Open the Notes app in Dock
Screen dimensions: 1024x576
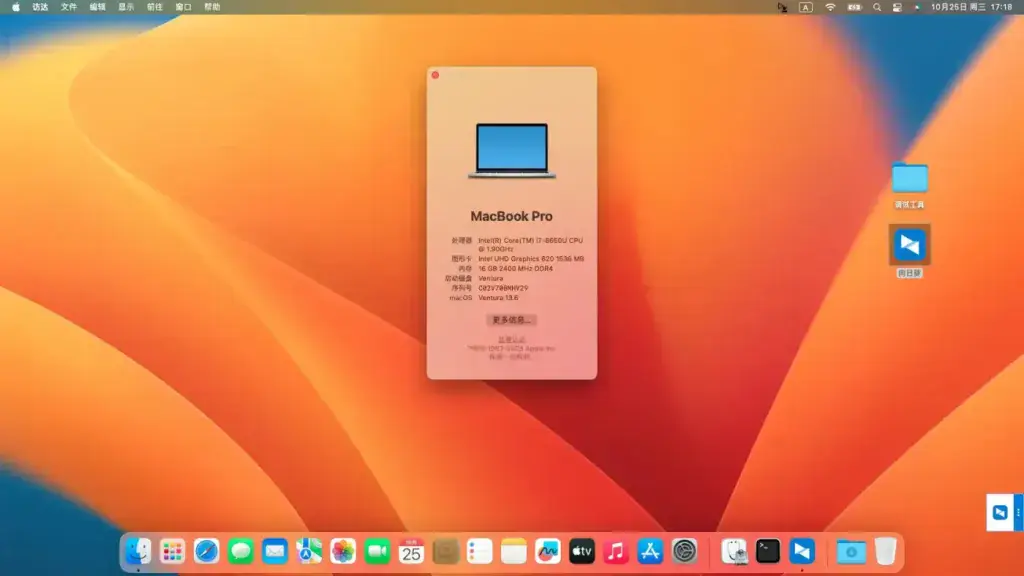click(513, 552)
